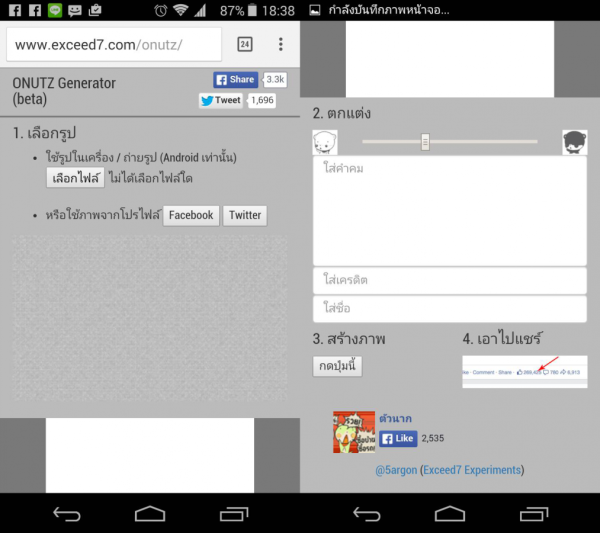Click the ใส่เครดิต credit input field

click(450, 280)
